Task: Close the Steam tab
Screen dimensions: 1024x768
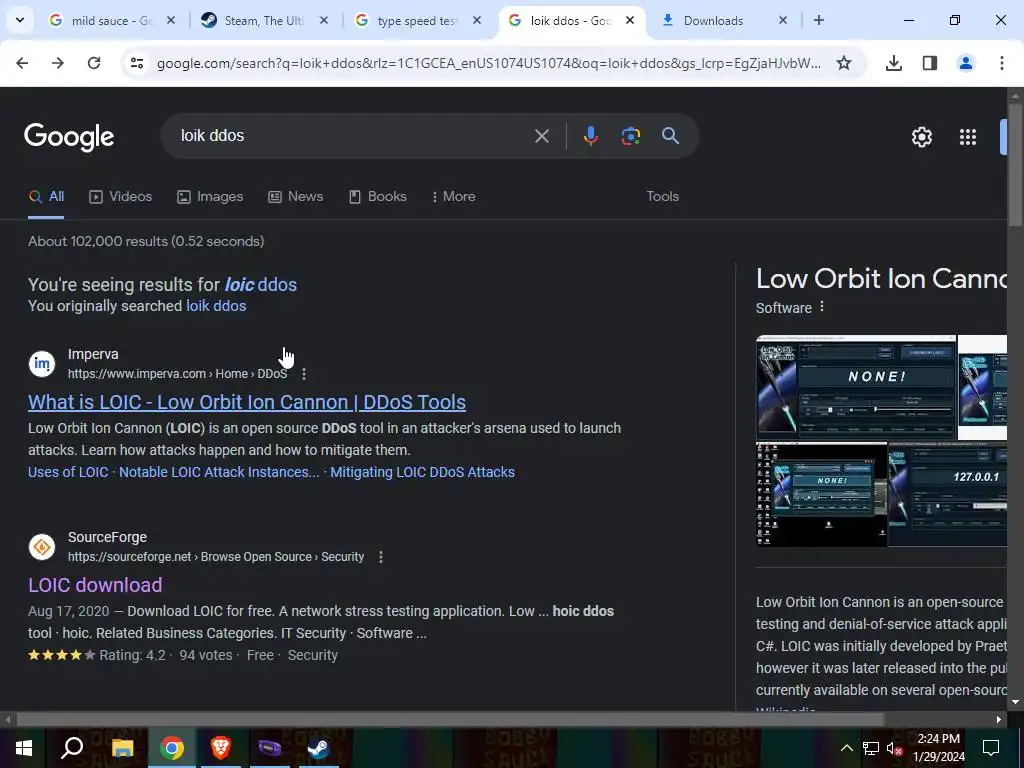Action: (x=324, y=20)
